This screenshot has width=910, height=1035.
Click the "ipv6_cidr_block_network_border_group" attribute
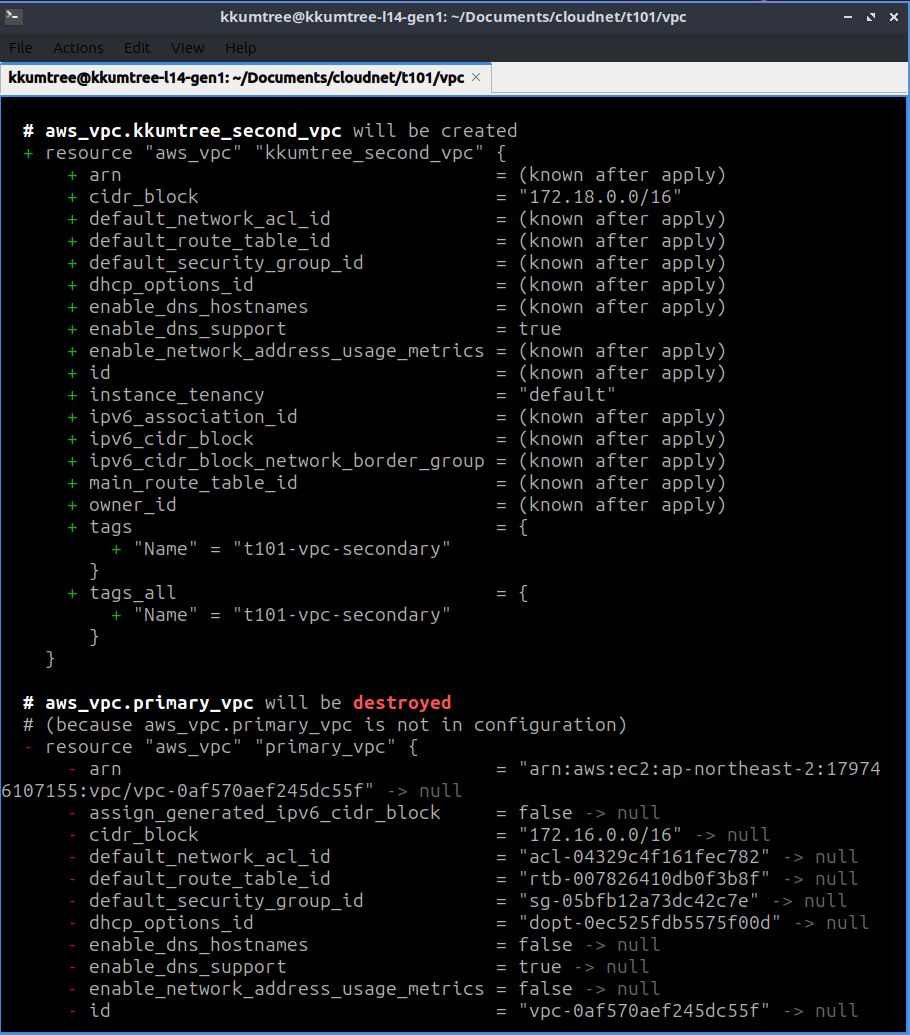click(x=286, y=461)
